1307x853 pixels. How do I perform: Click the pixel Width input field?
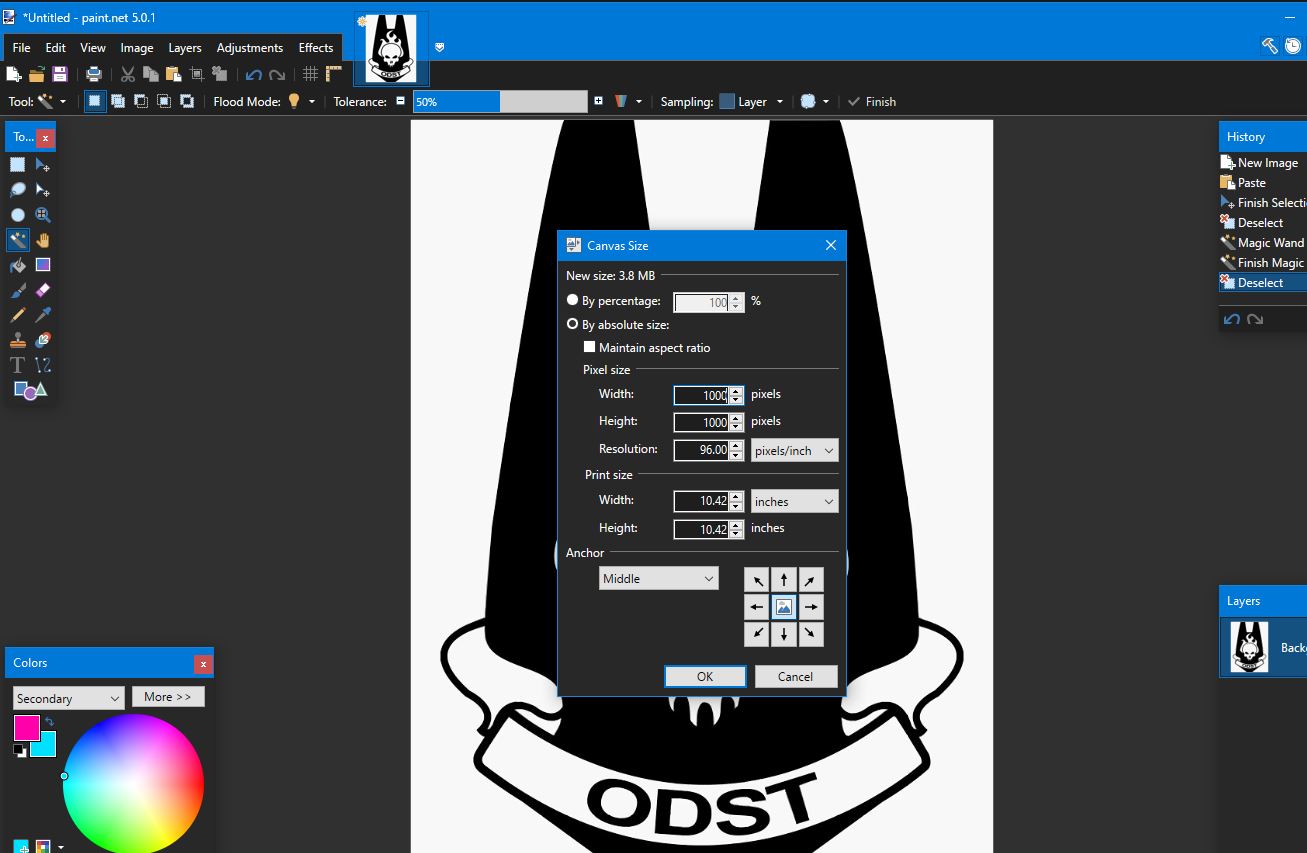pos(701,395)
